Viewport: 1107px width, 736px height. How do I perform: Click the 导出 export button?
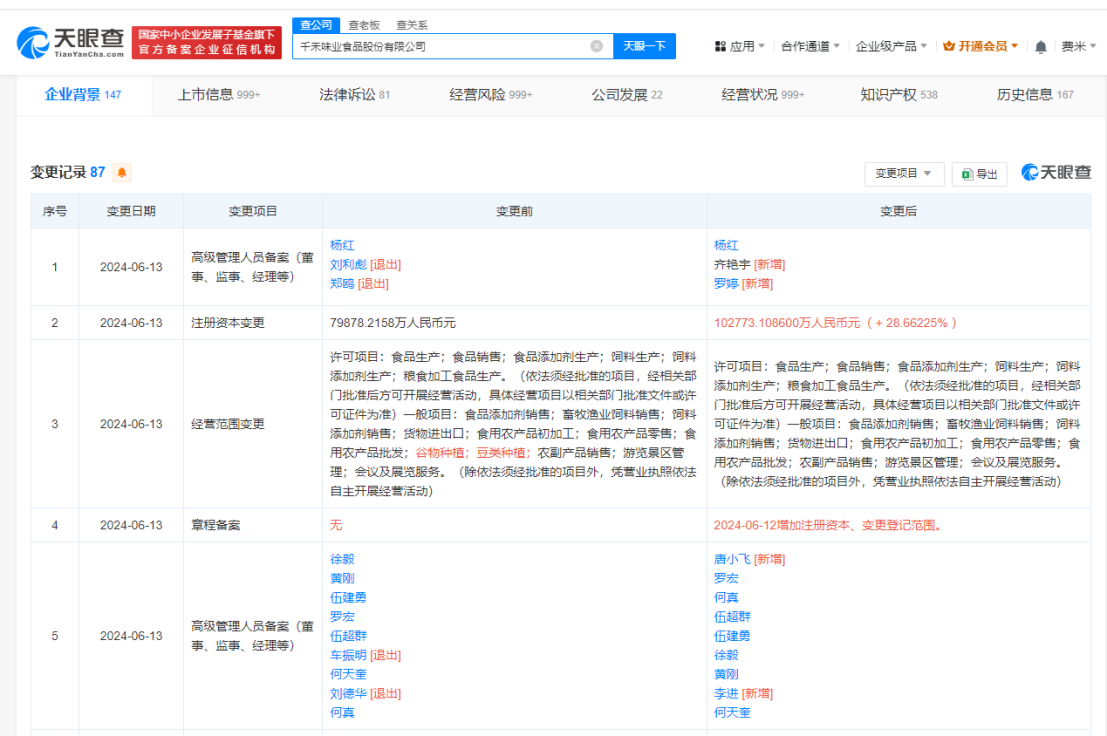tap(979, 174)
